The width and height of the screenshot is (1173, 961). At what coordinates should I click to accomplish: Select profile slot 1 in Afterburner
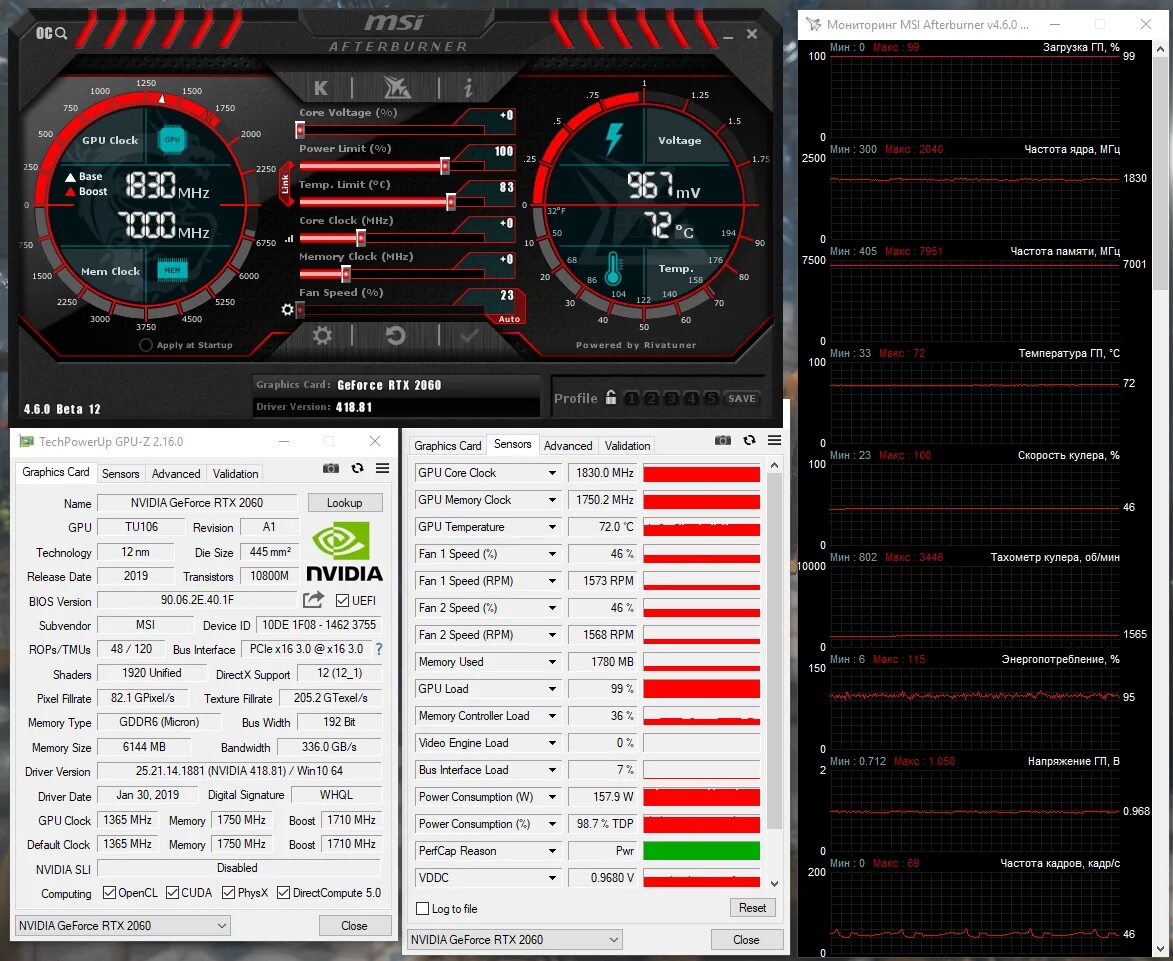631,398
